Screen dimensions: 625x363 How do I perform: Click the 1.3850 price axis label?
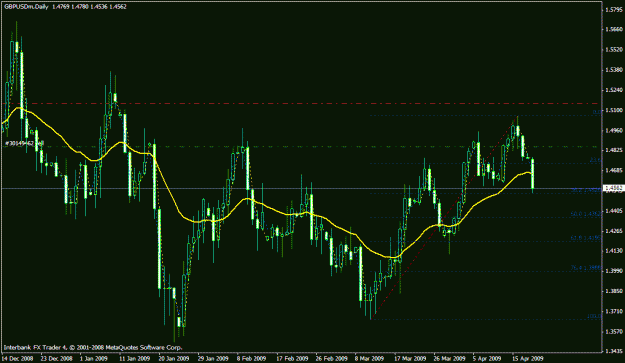pos(614,291)
